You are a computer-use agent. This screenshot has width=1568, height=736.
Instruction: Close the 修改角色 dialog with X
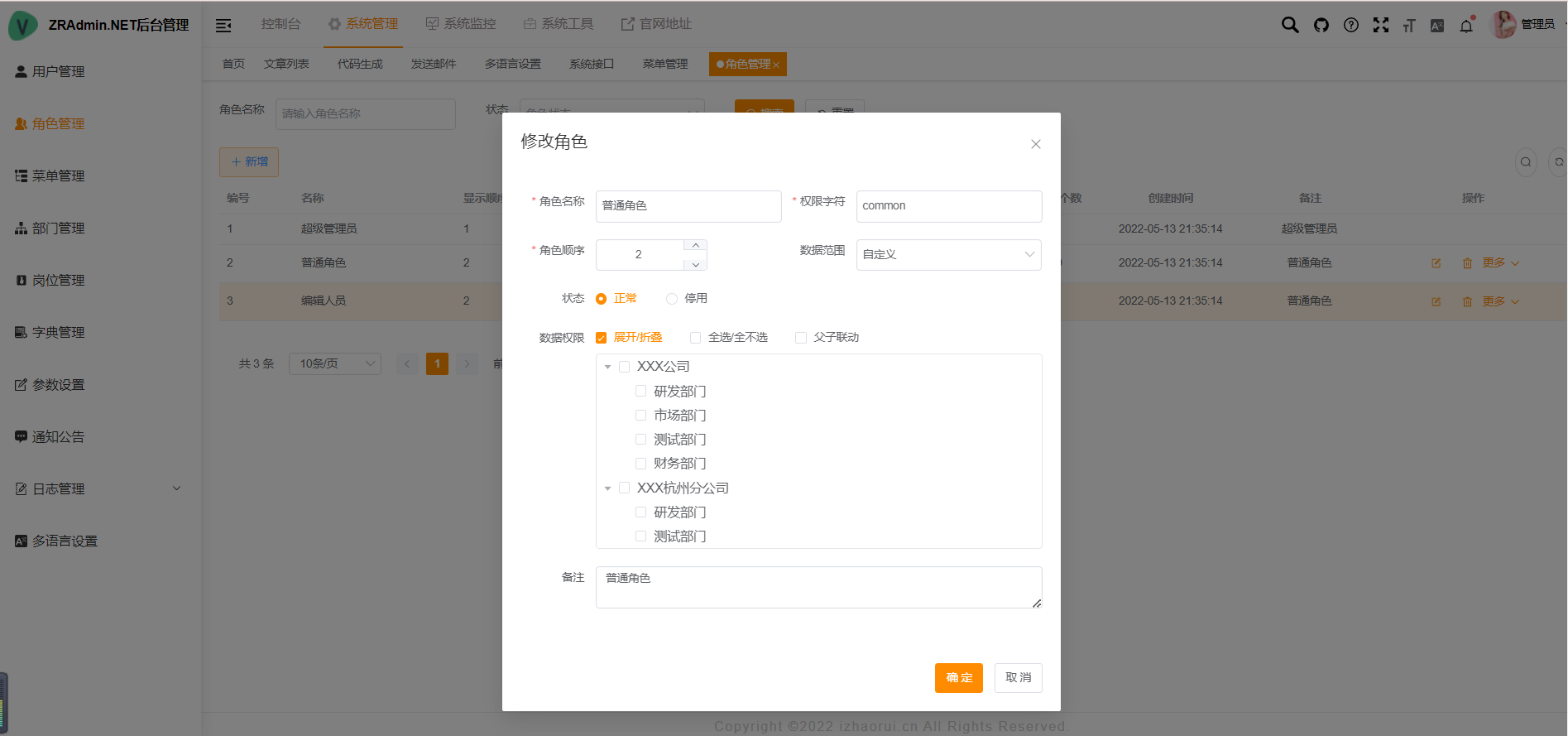click(1035, 144)
